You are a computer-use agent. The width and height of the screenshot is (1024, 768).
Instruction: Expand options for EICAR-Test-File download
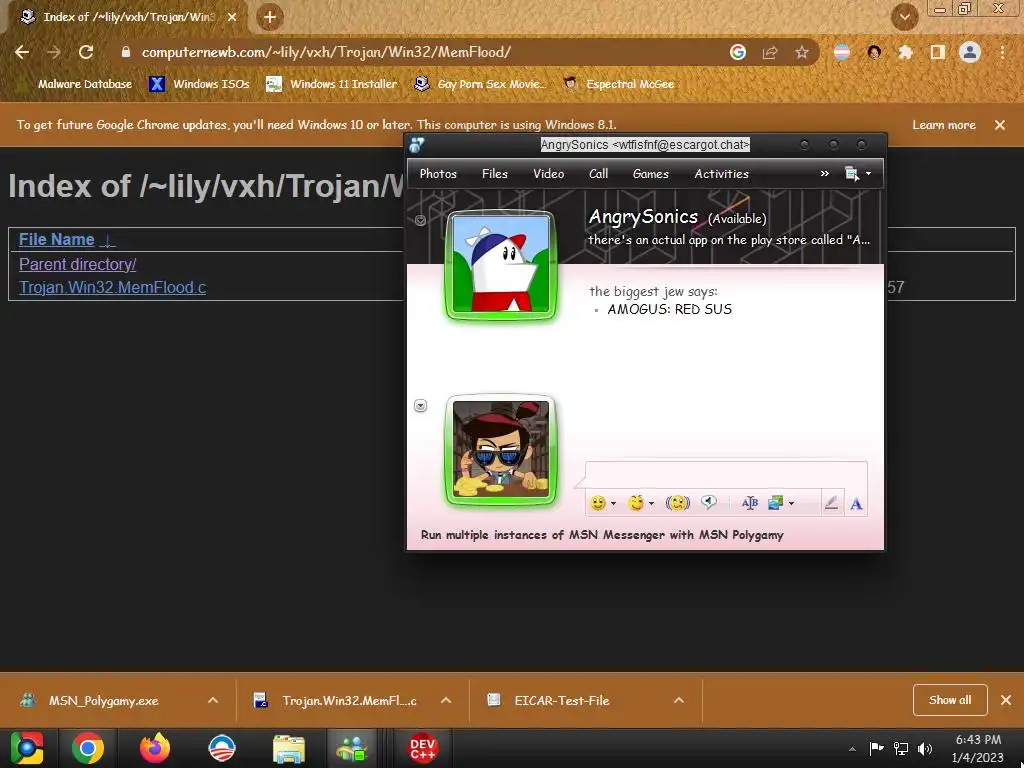click(679, 700)
